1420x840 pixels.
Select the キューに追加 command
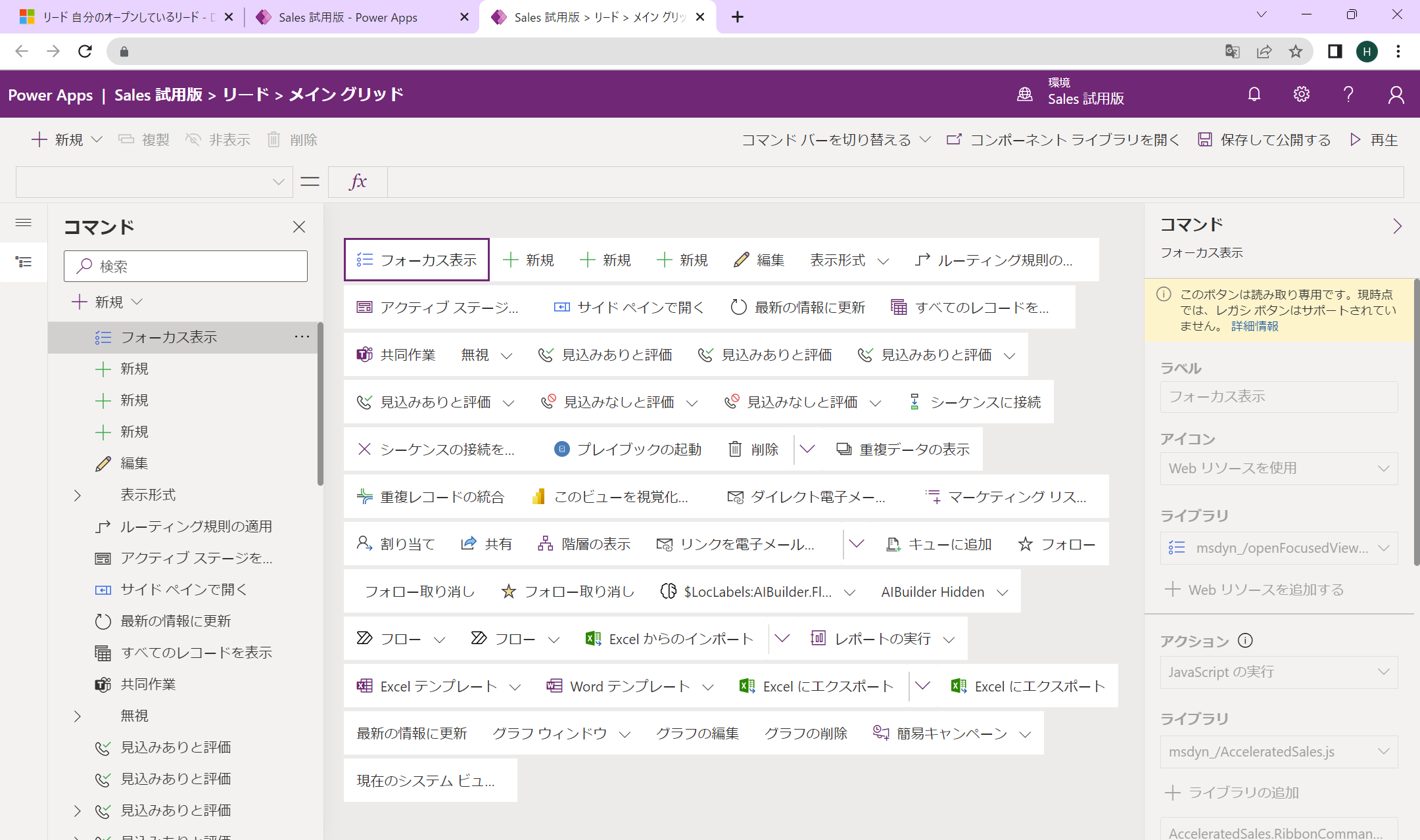coord(939,544)
